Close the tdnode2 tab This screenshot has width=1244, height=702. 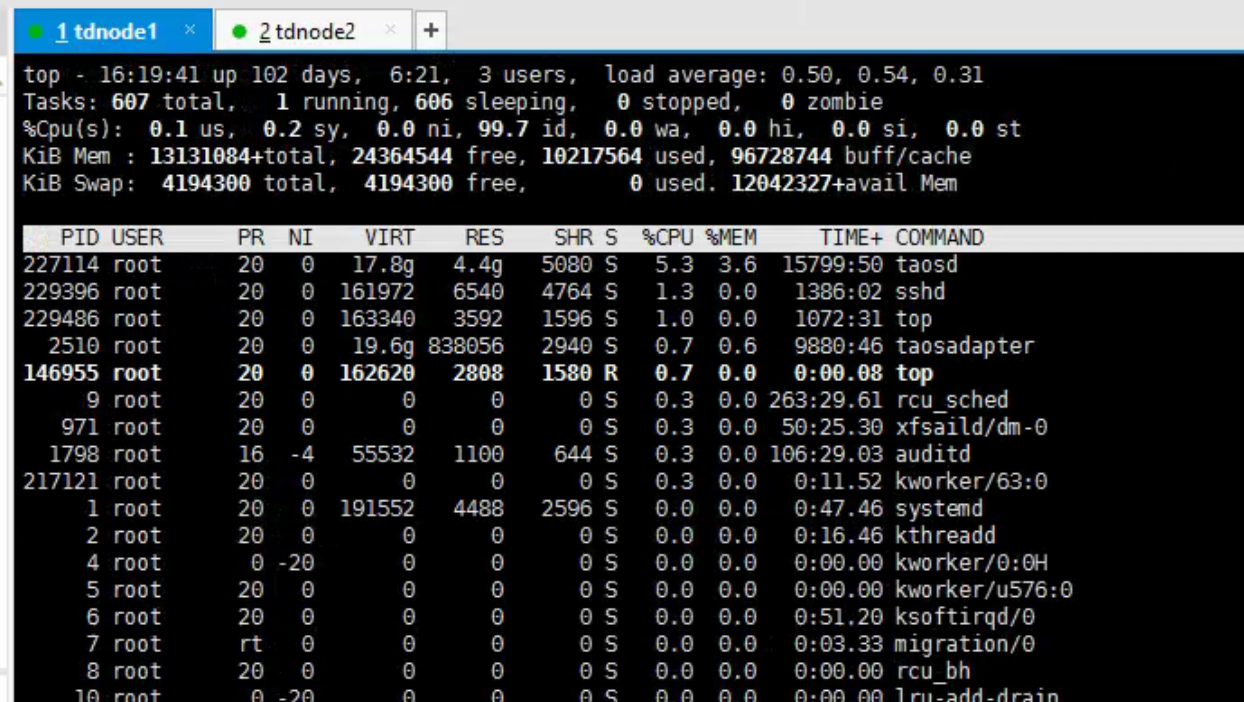pyautogui.click(x=390, y=30)
